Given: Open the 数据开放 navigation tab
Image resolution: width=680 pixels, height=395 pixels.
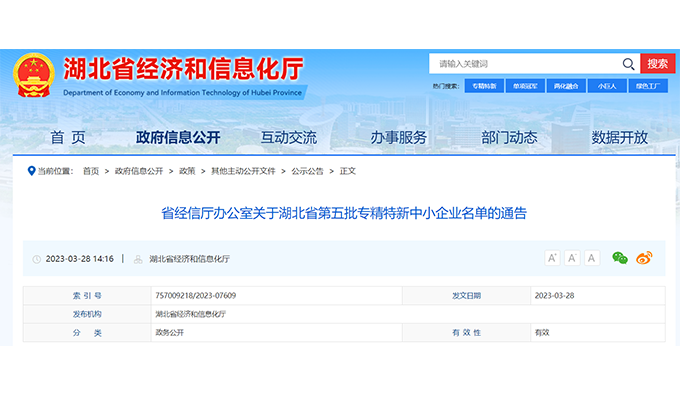Looking at the screenshot, I should 620,137.
